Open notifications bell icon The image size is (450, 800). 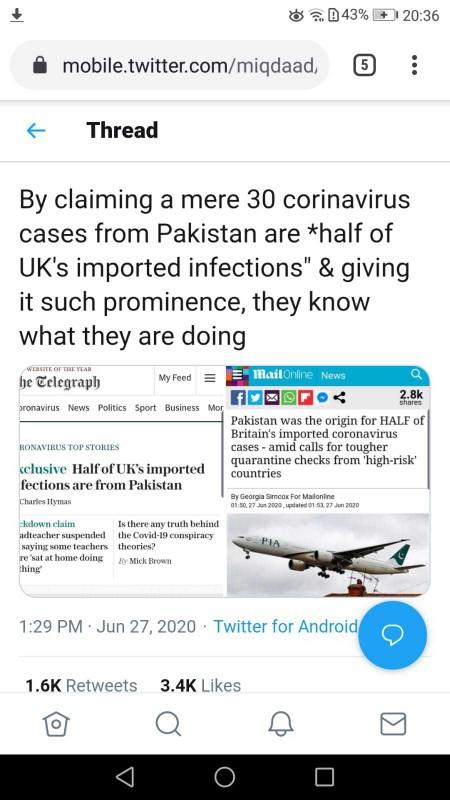281,723
